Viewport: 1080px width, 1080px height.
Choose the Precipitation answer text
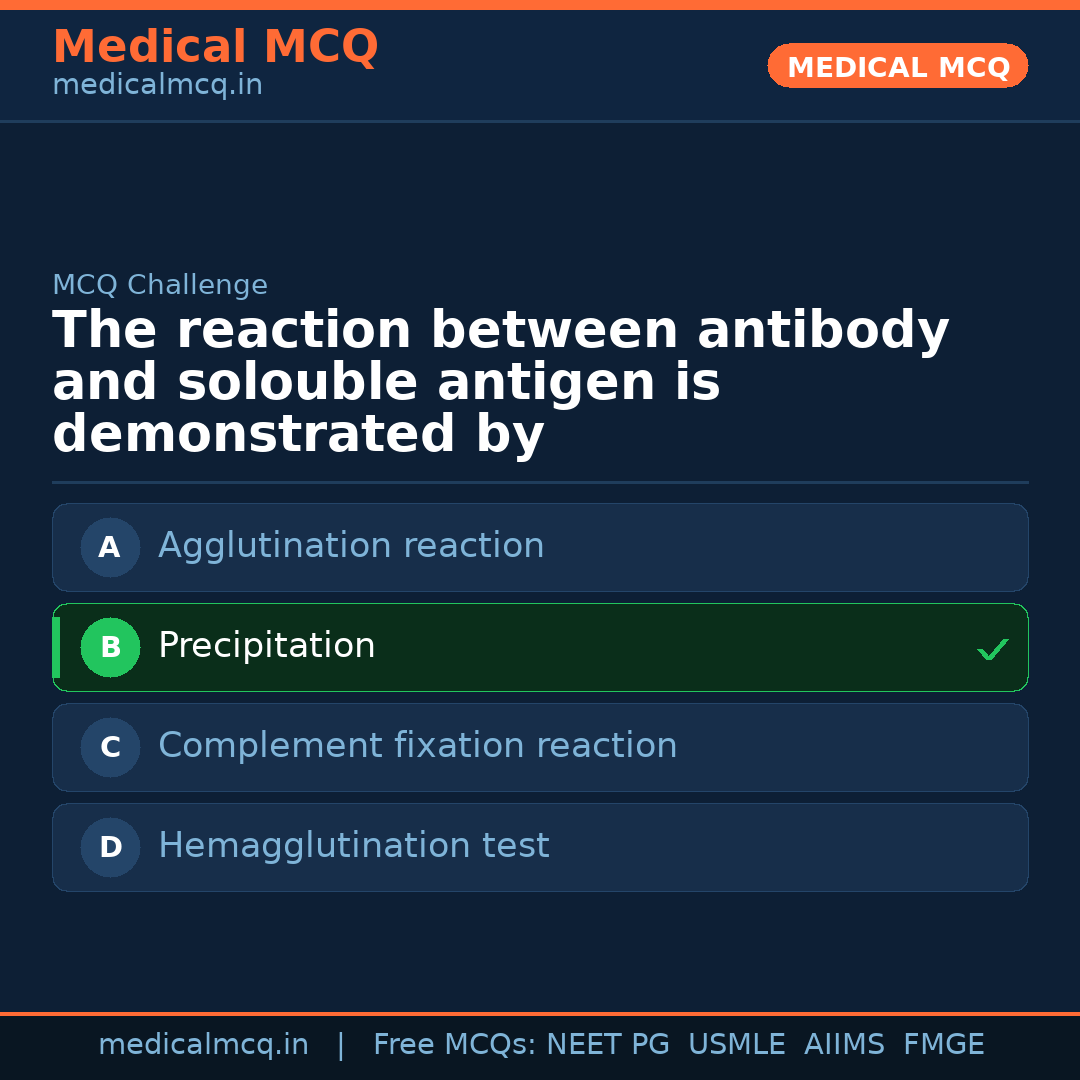point(266,646)
